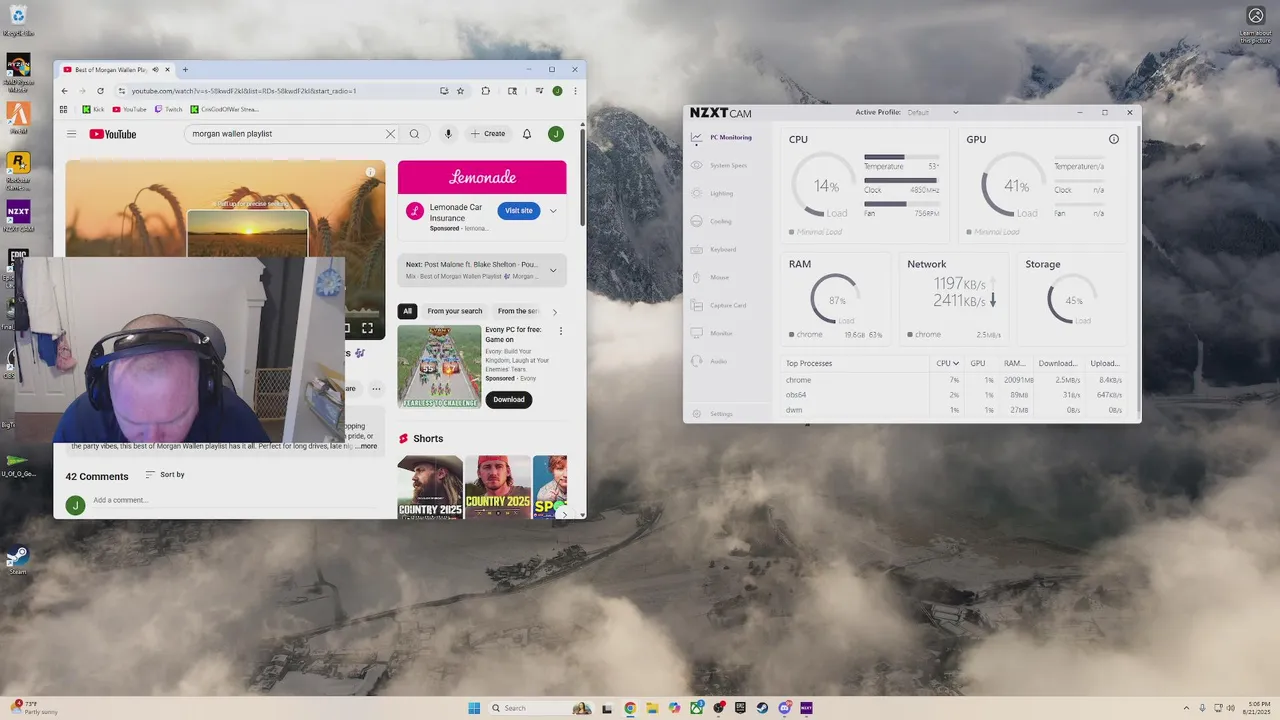
Task: Select the From your search chip
Action: [455, 311]
